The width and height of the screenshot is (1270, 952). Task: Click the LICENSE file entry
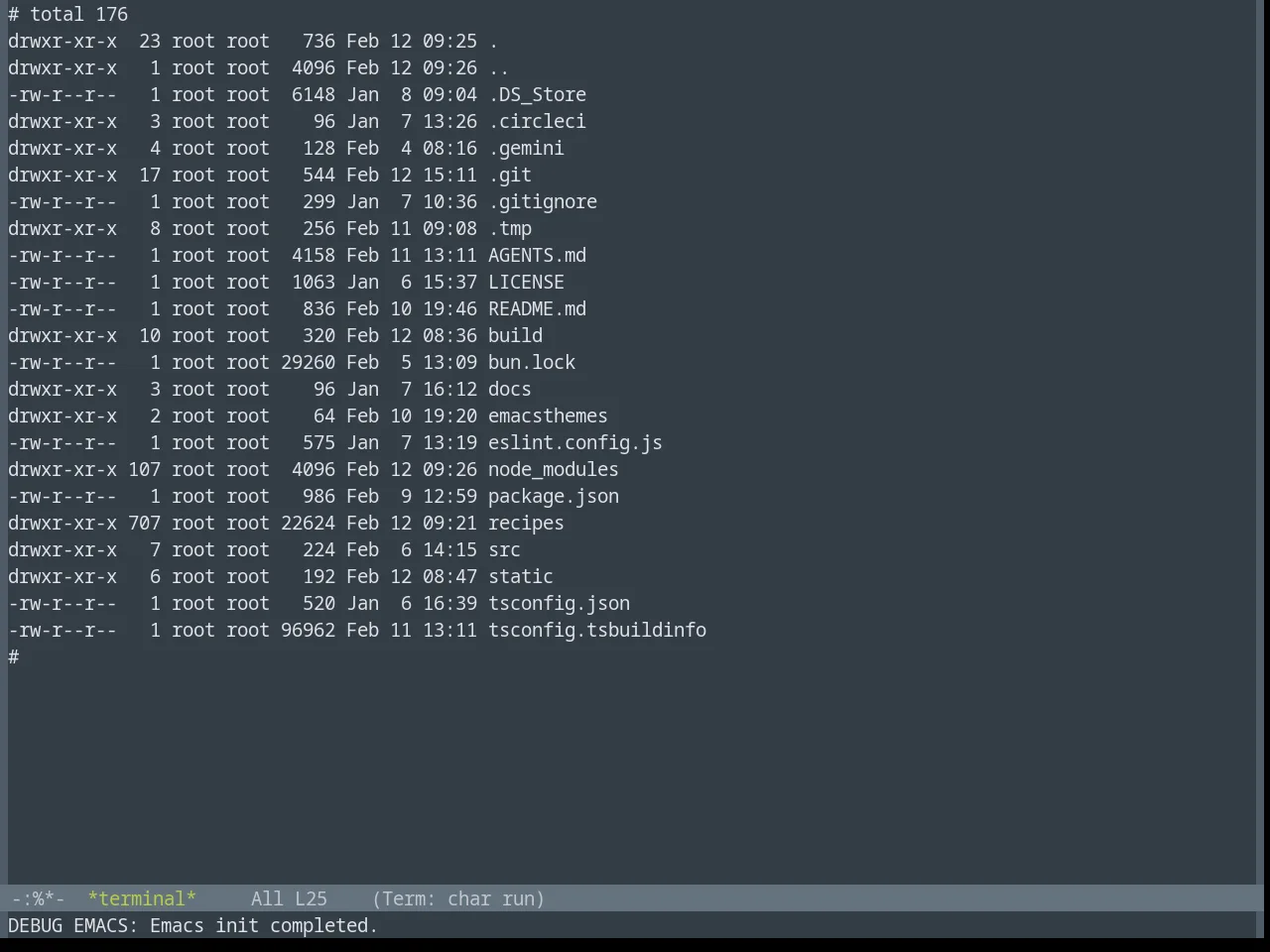(526, 282)
